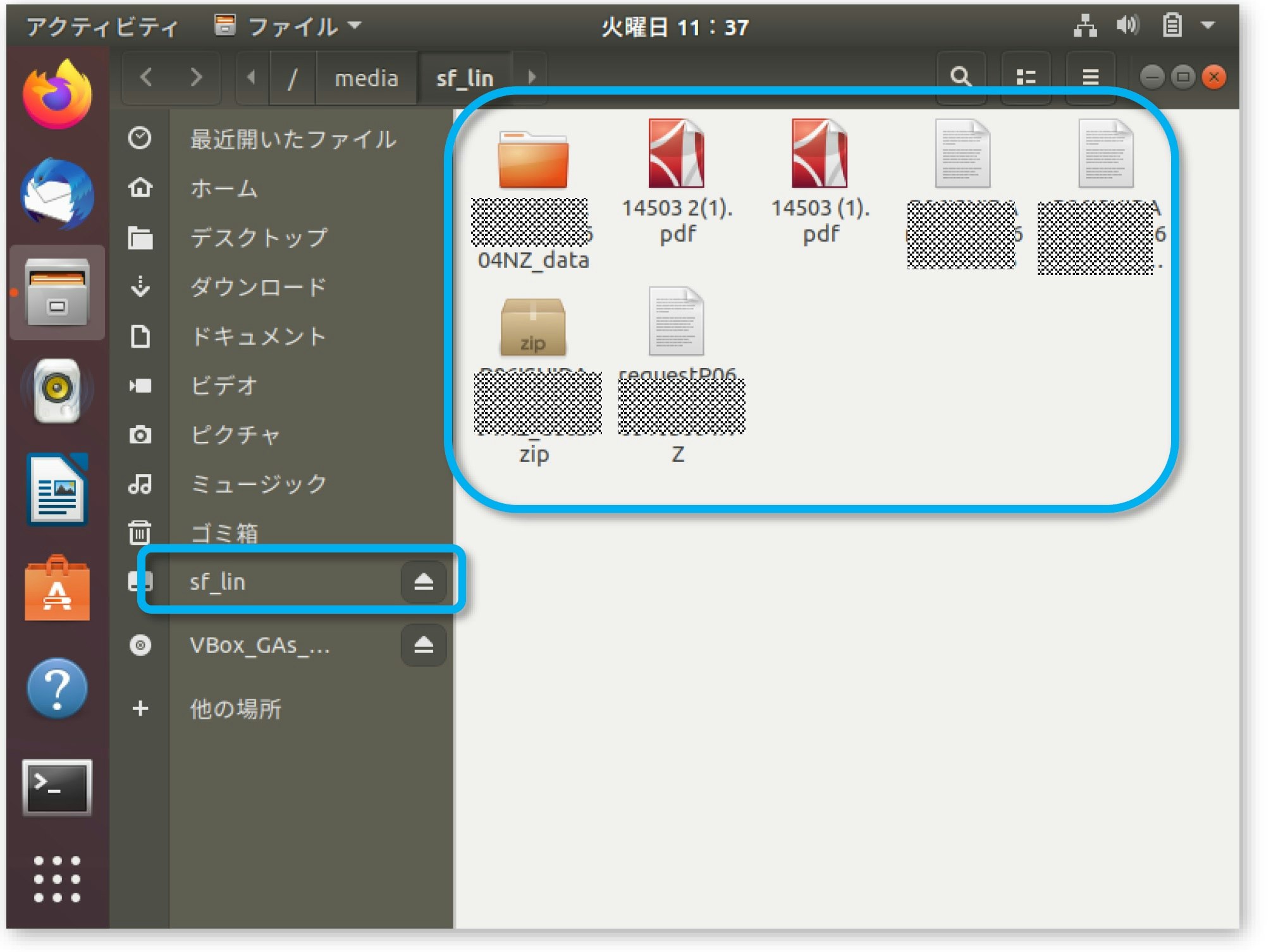Viewport: 1271px width, 952px height.
Task: Open Ubuntu Software from the dock
Action: pyautogui.click(x=57, y=589)
